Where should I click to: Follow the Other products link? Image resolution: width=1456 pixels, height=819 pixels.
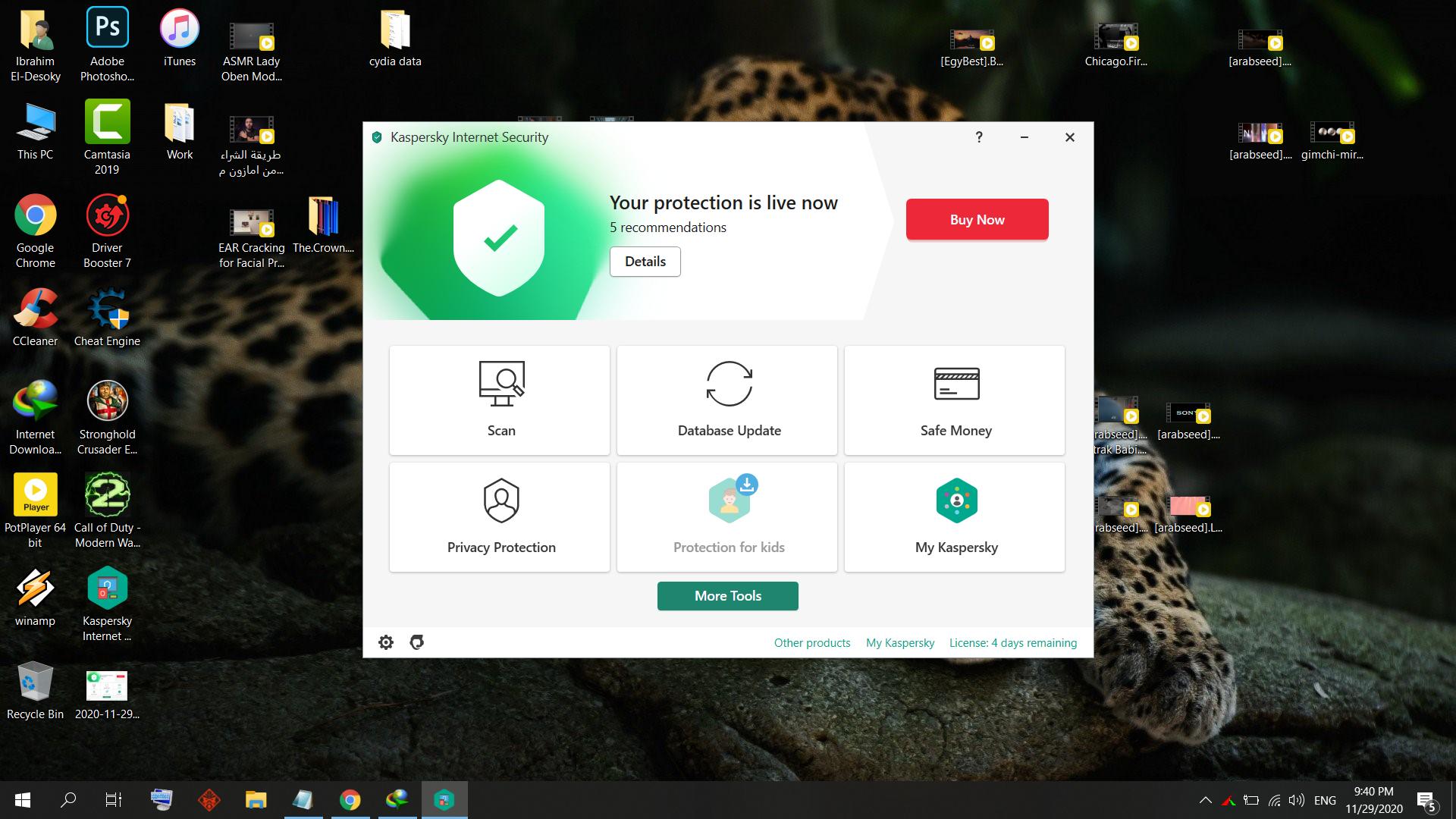(x=812, y=643)
